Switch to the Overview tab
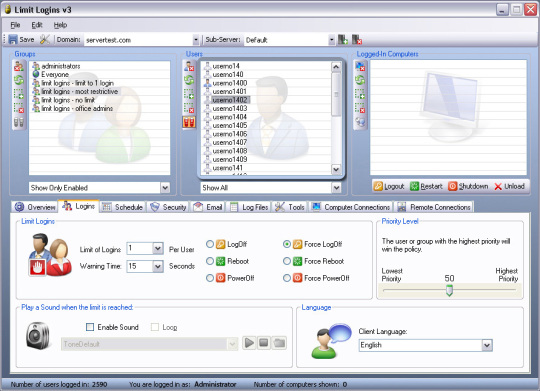This screenshot has width=540, height=391. click(35, 207)
